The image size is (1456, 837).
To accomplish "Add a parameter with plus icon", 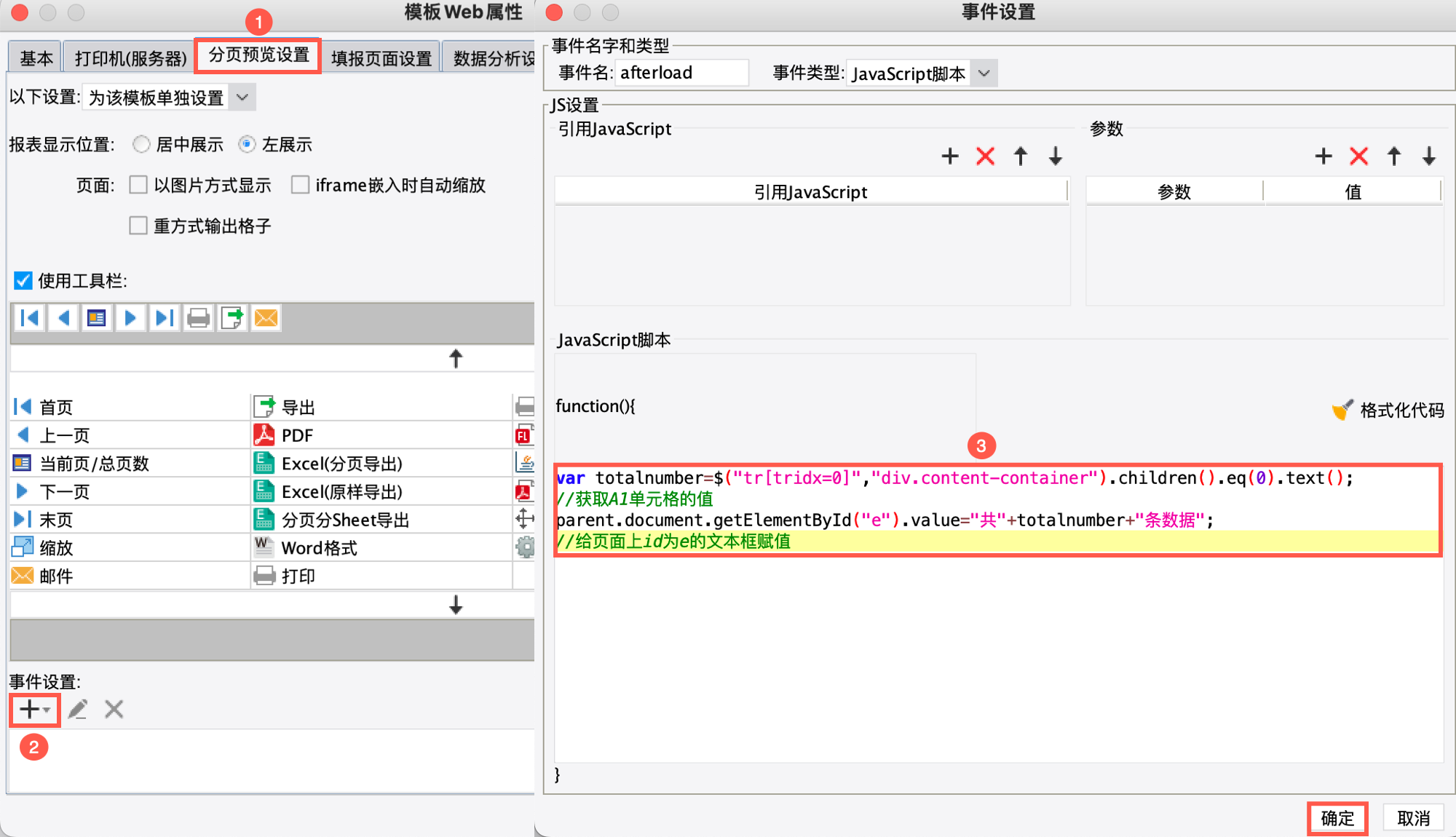I will coord(1323,156).
